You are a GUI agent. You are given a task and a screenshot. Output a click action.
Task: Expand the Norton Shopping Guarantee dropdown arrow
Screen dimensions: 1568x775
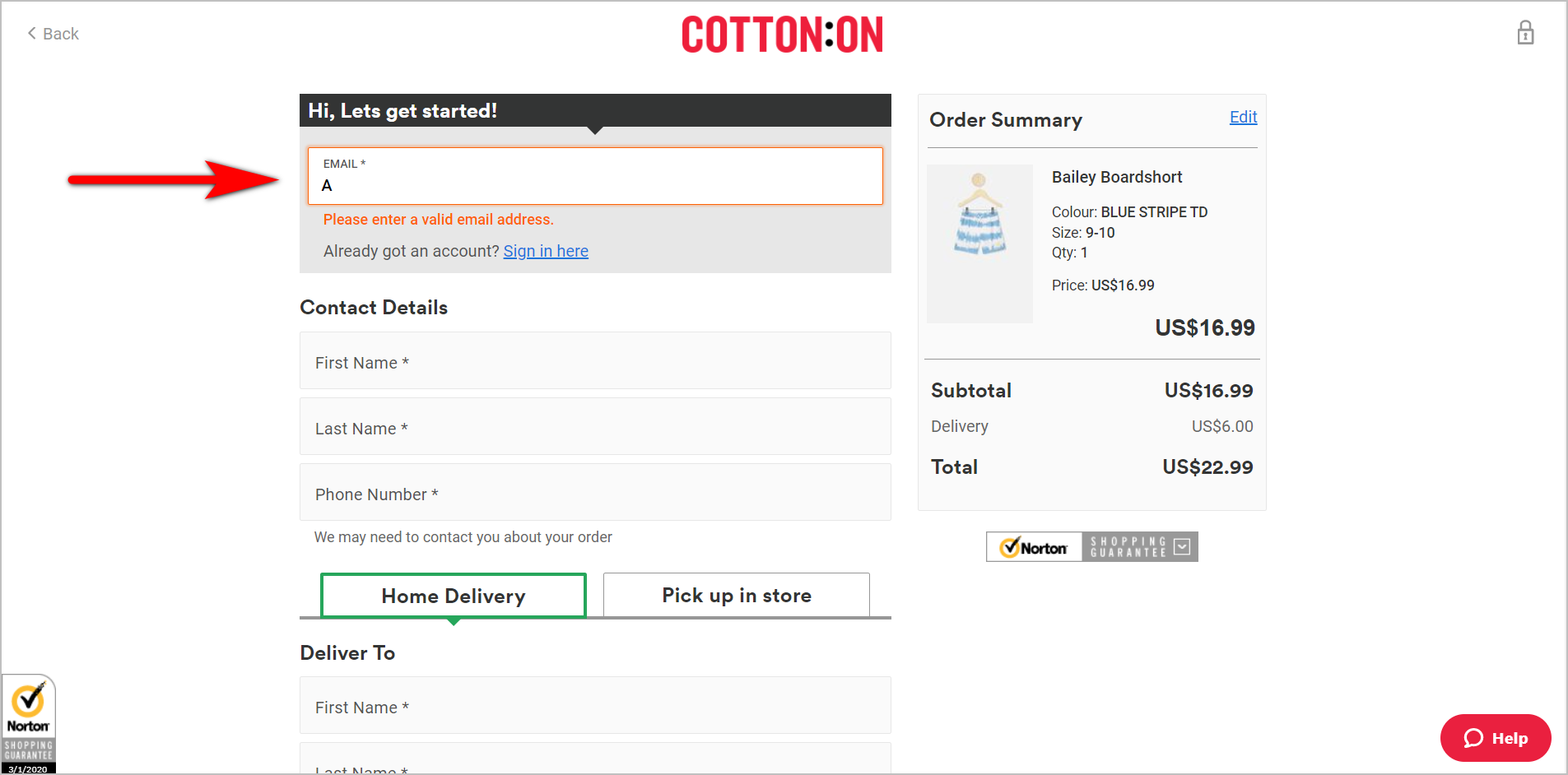pos(1183,545)
